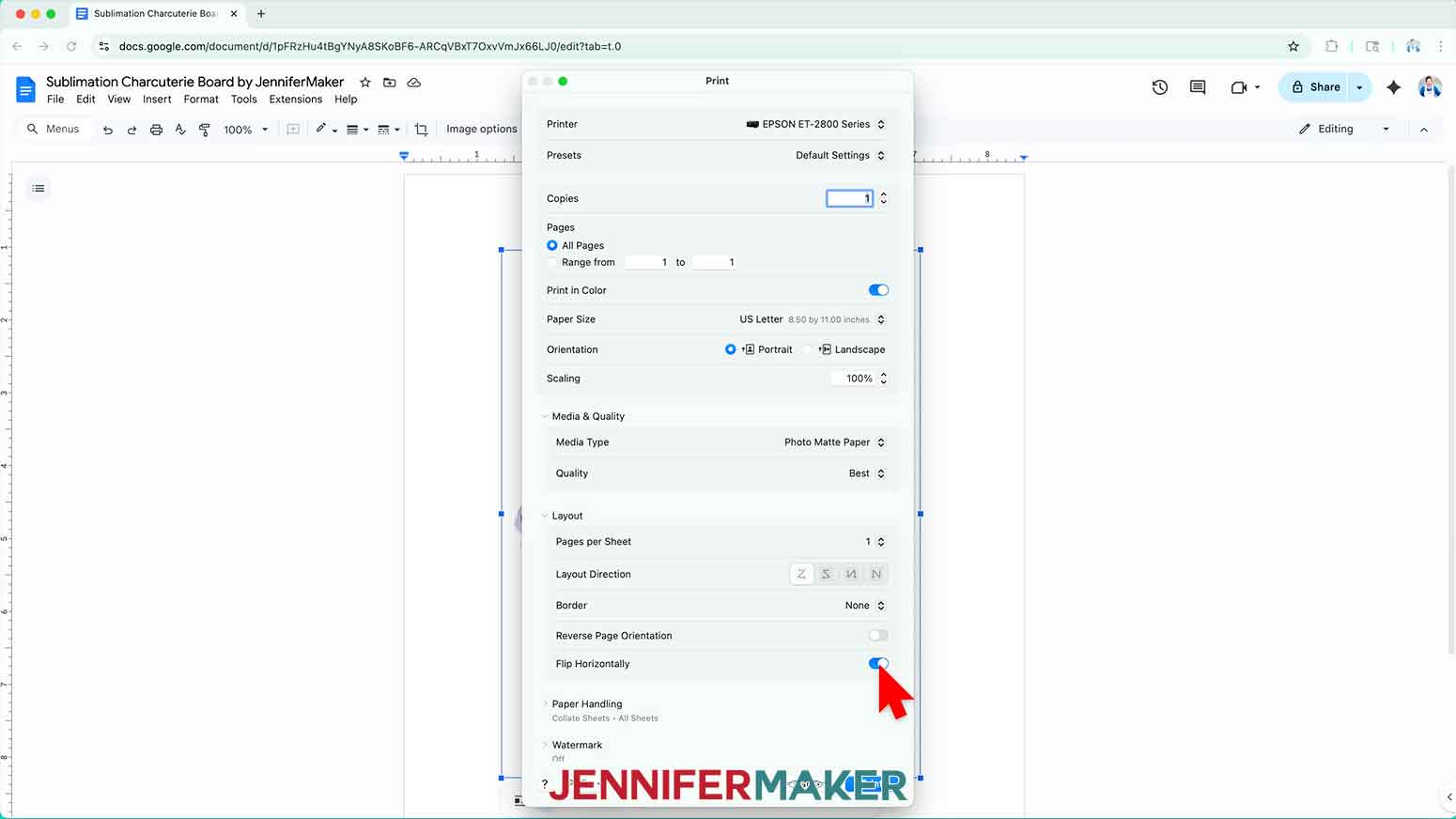Open the comments icon
This screenshot has width=1456, height=819.
tap(1198, 87)
